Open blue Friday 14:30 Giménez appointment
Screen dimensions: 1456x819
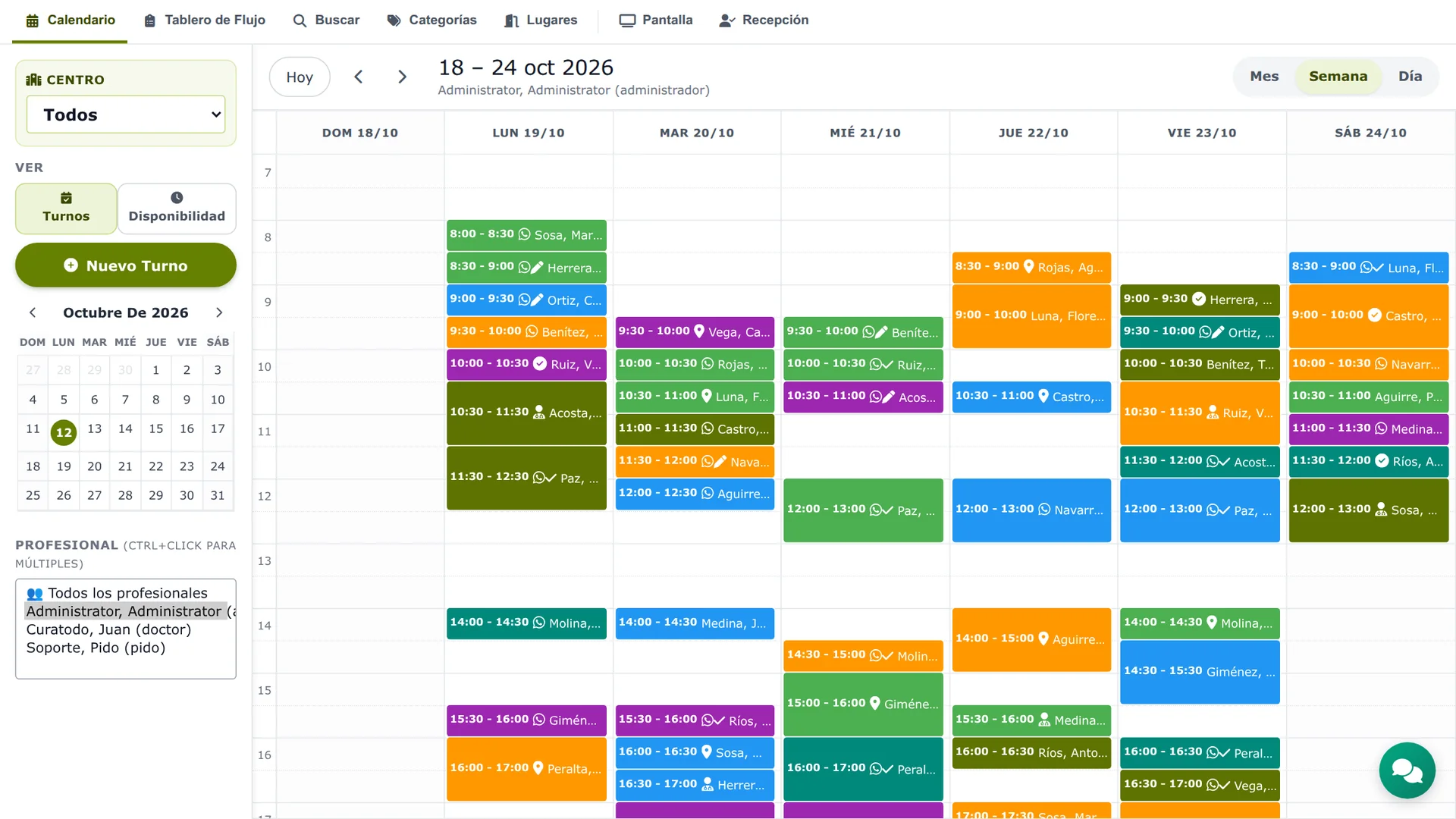(1200, 672)
